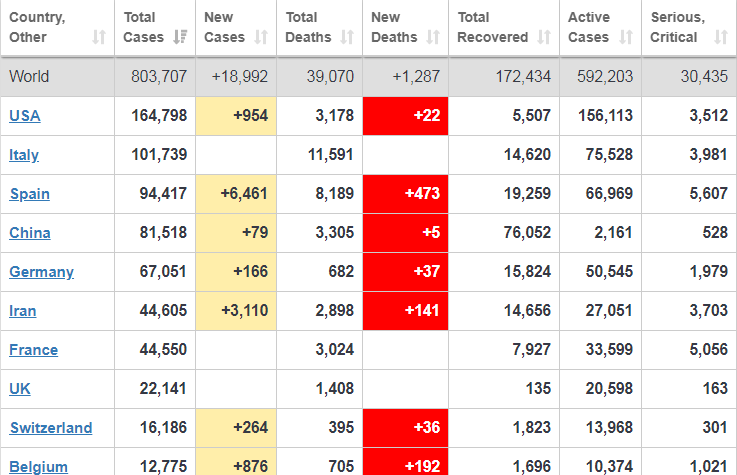Open the Spain country link

pos(30,194)
